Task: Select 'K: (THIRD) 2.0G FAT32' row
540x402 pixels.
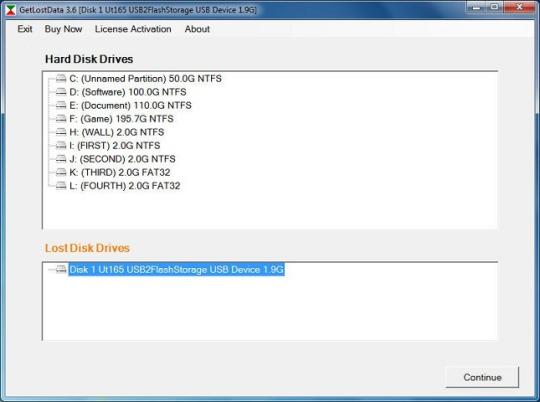Action: pyautogui.click(x=120, y=172)
